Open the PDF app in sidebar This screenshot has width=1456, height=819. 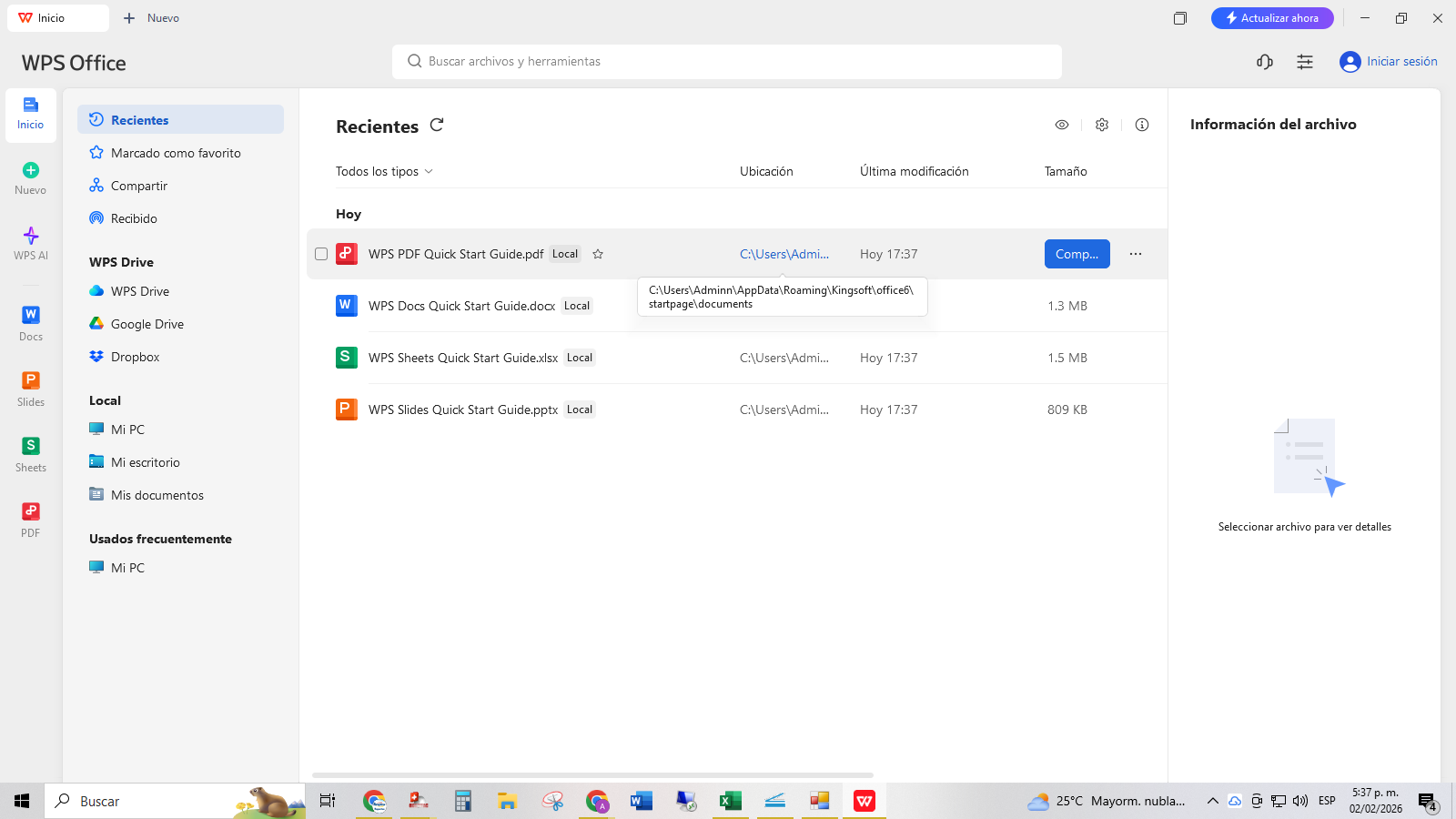(x=31, y=521)
